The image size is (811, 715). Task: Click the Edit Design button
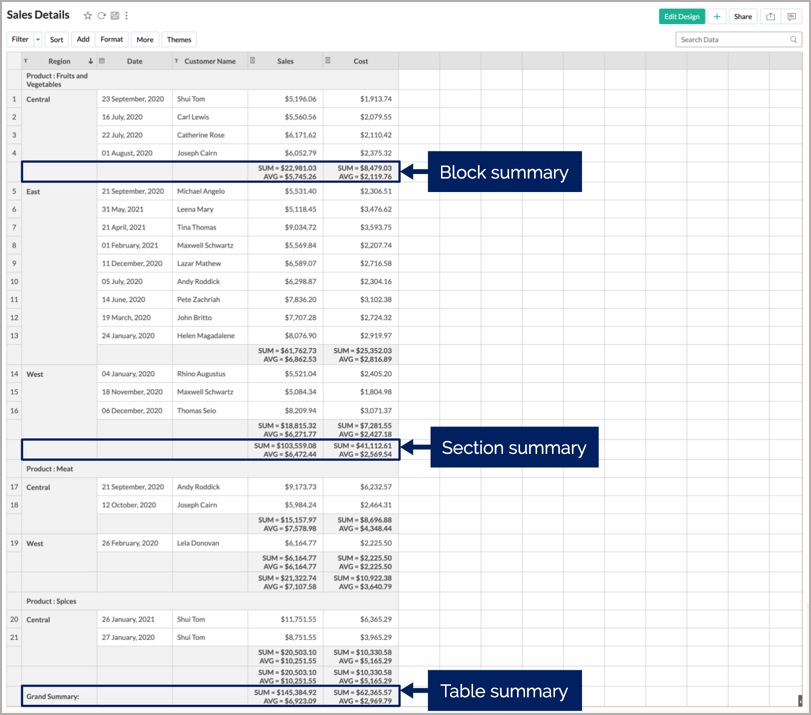[x=682, y=17]
